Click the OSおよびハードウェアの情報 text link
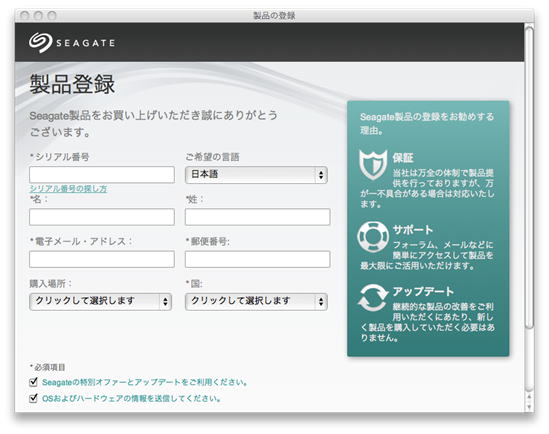The width and height of the screenshot is (549, 434). pos(131,398)
